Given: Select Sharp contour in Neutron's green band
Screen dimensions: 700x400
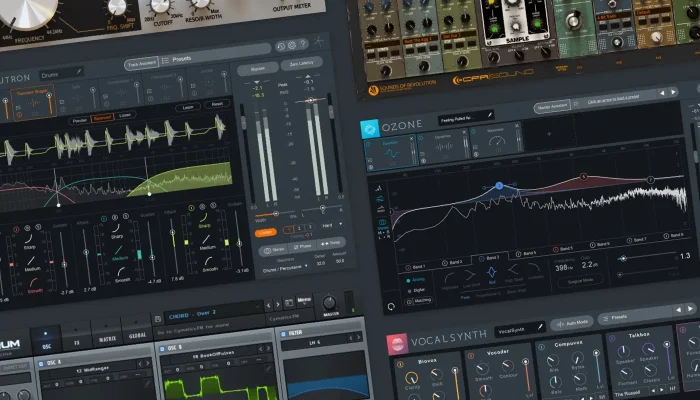Looking at the screenshot, I should pos(117,231).
